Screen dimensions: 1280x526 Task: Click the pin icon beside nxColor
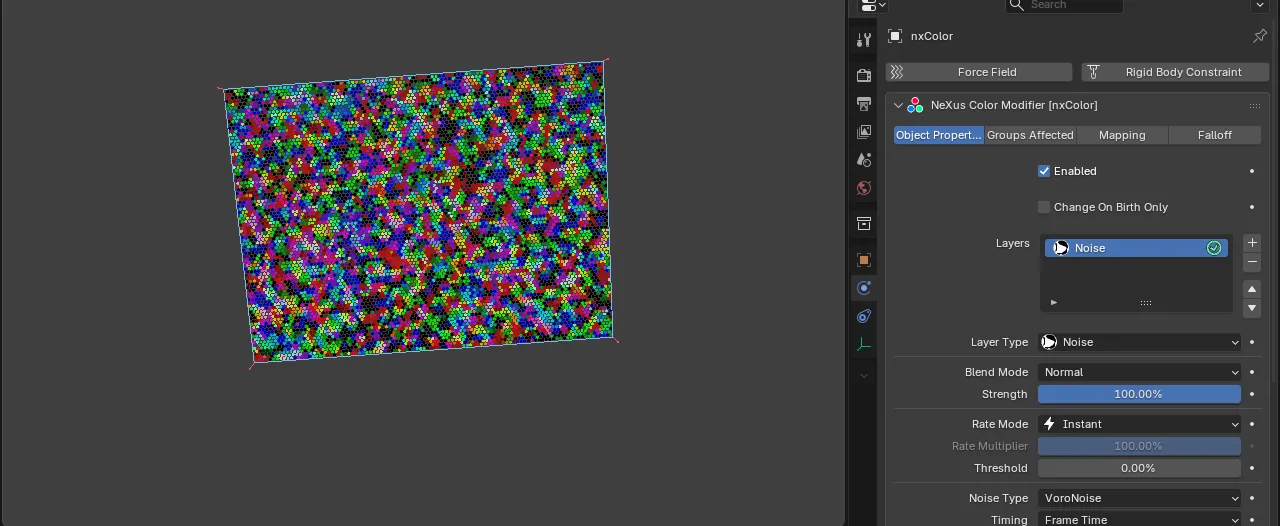click(1260, 36)
